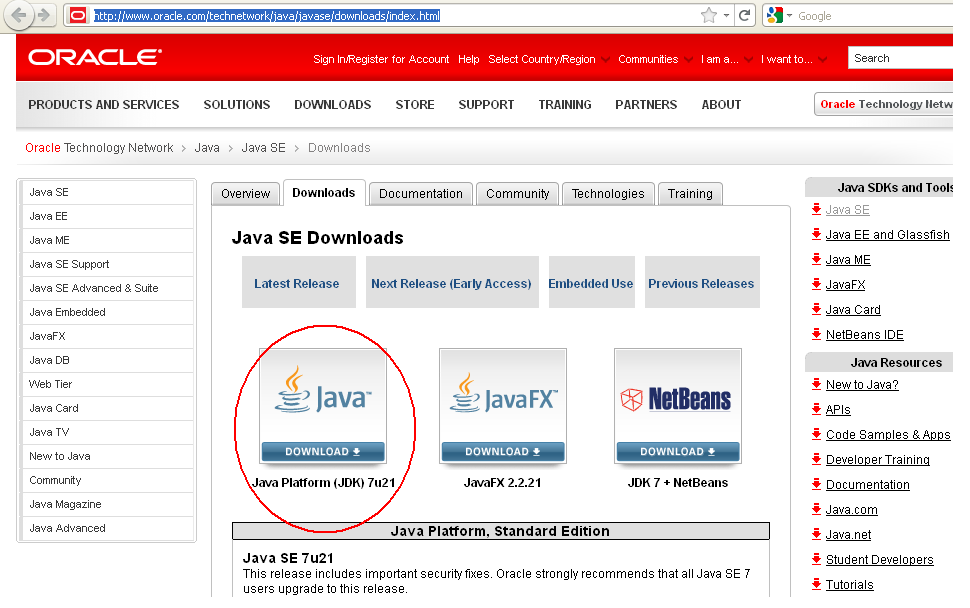Viewport: 970px width, 608px height.
Task: Open the Partners navigation item
Action: click(x=646, y=105)
